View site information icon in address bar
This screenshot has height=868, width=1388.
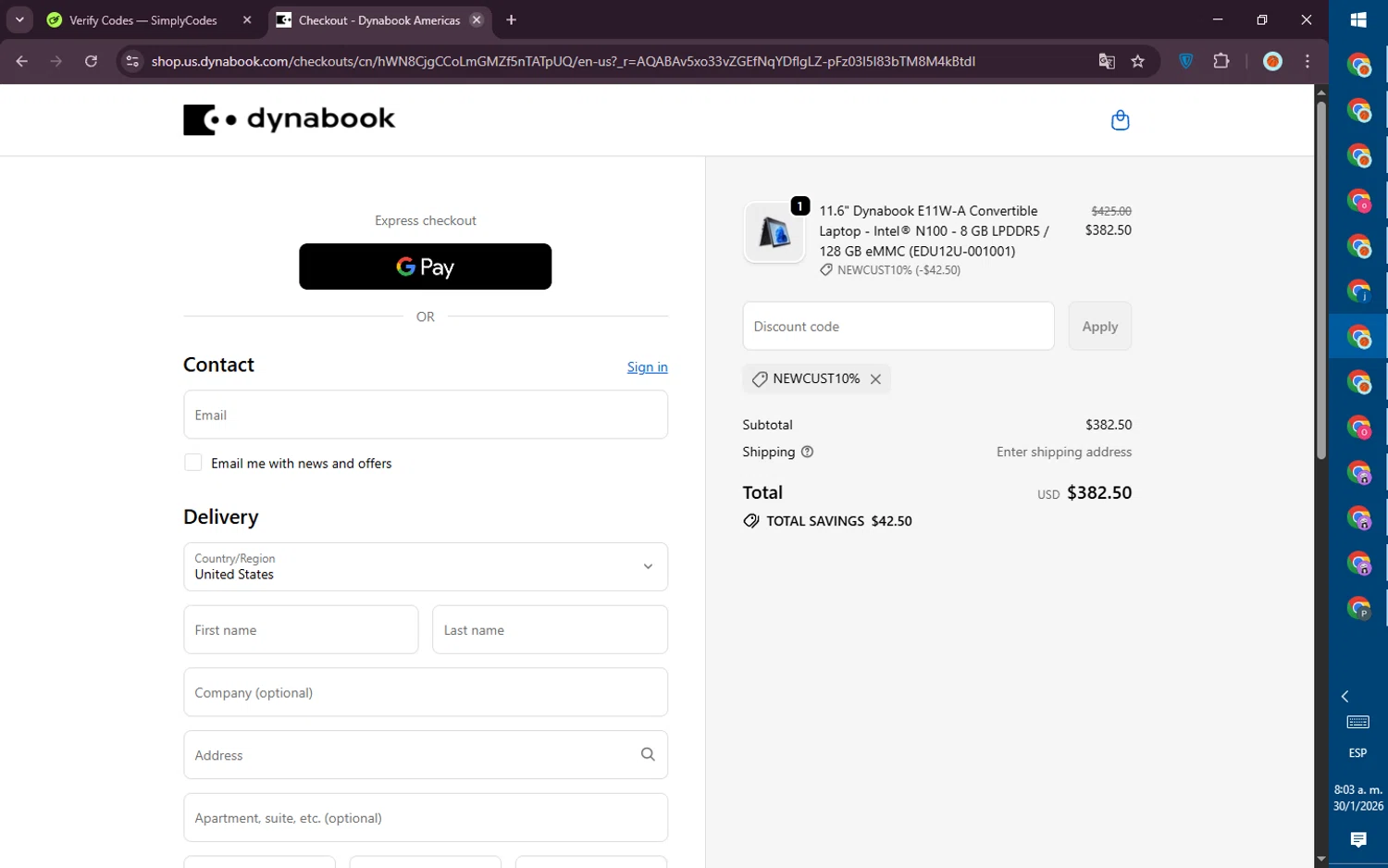(132, 61)
